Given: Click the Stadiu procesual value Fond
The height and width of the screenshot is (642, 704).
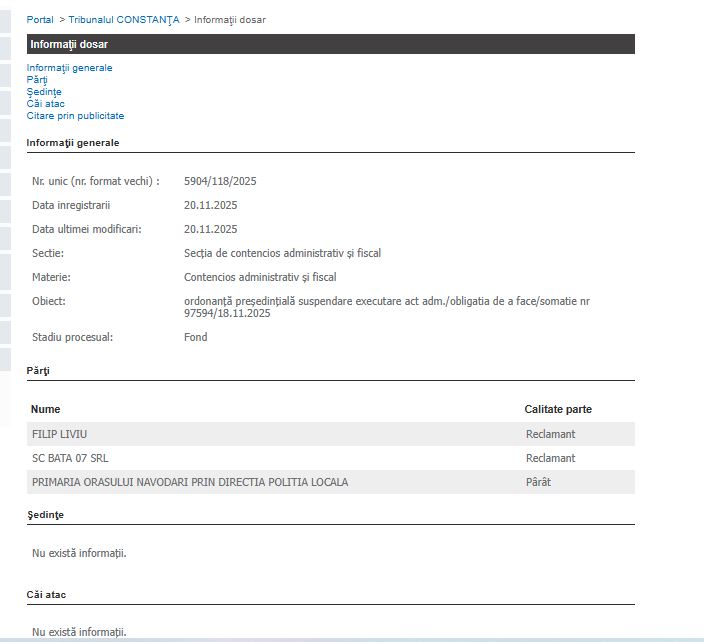Looking at the screenshot, I should point(196,337).
